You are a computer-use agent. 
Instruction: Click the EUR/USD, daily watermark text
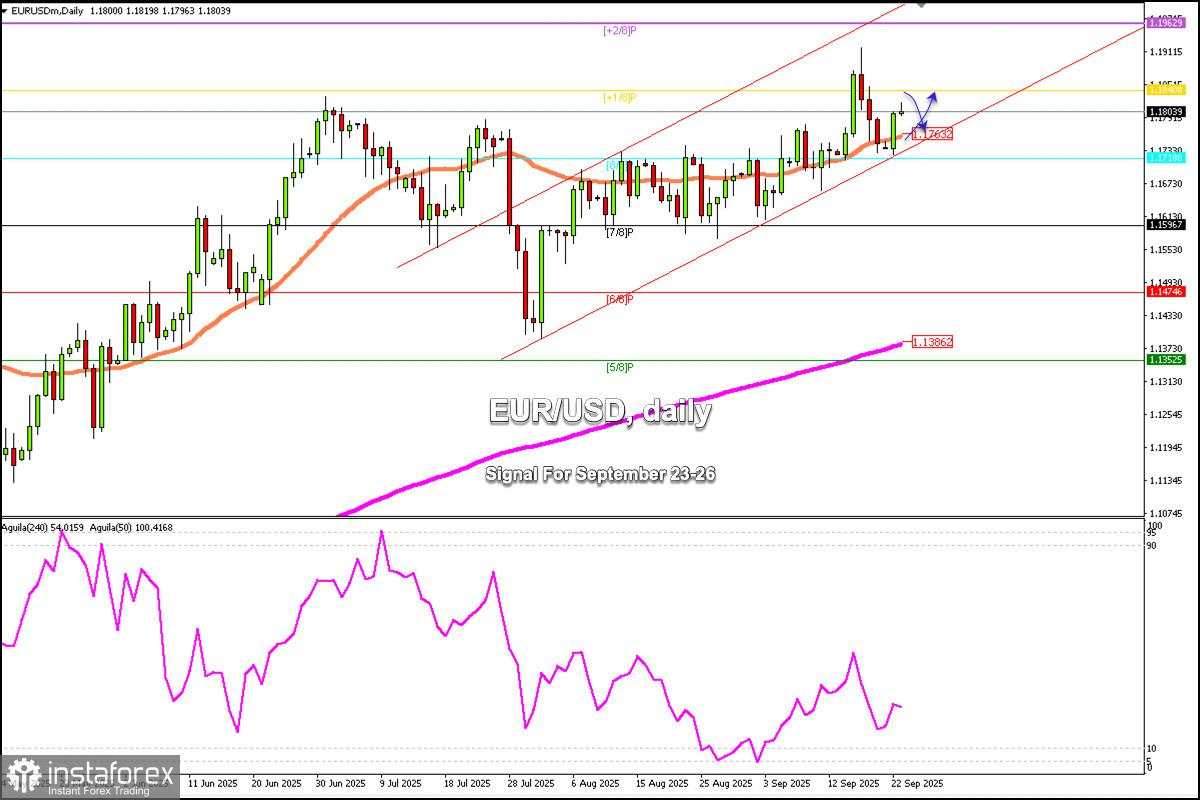598,409
